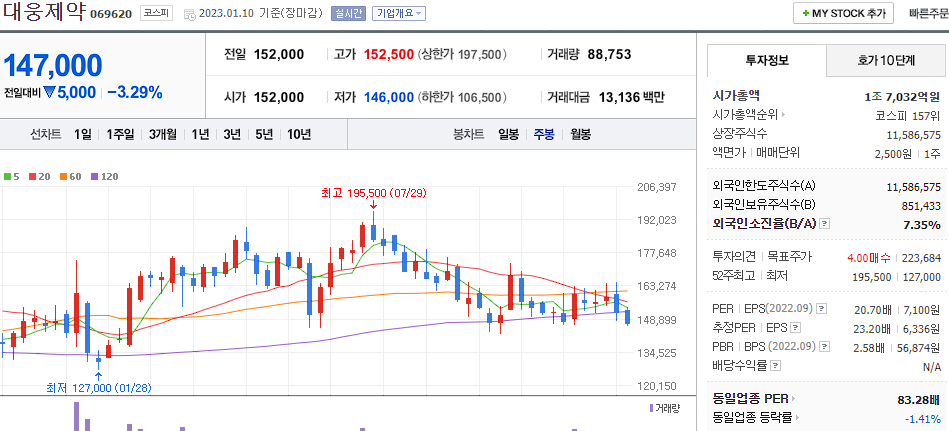This screenshot has height=431, width=949.
Task: Click the MY STOCK 추가 button
Action: point(844,13)
